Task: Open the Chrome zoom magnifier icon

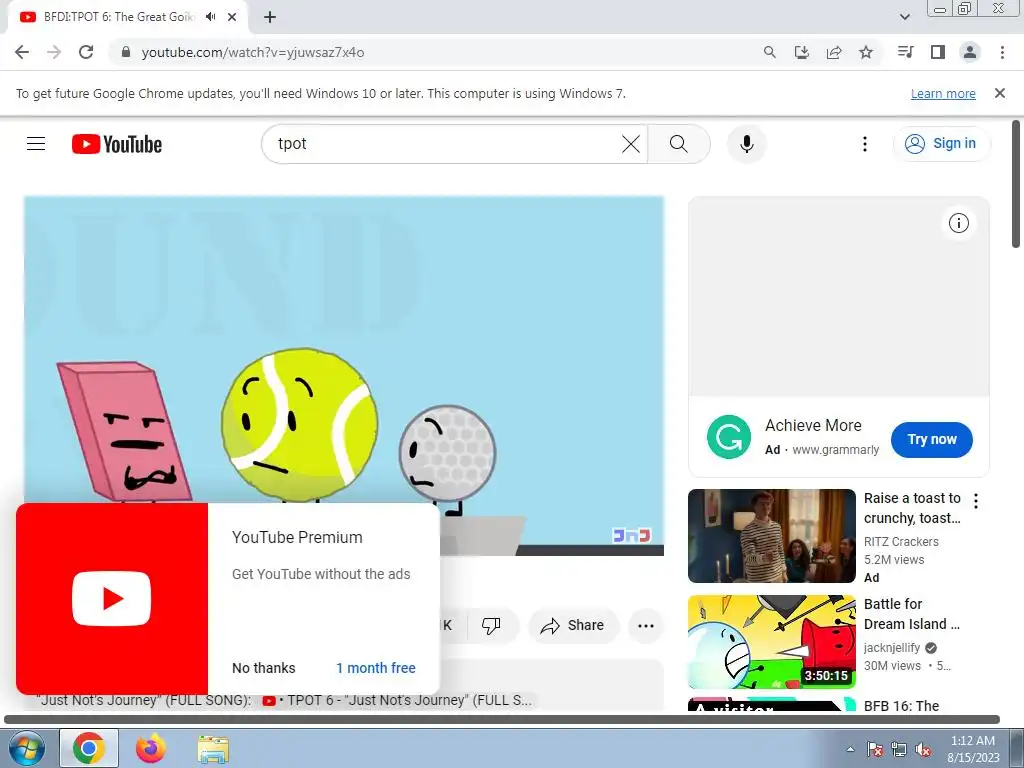Action: pyautogui.click(x=769, y=52)
